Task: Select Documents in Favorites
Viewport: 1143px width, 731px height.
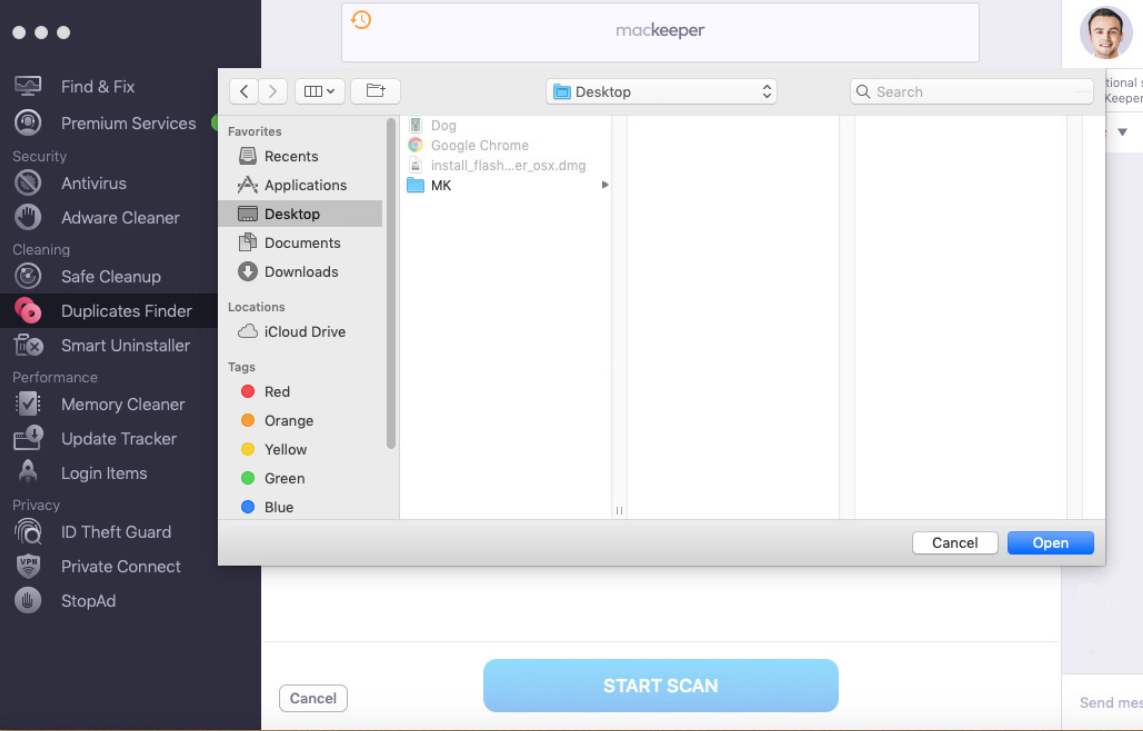Action: (x=300, y=243)
